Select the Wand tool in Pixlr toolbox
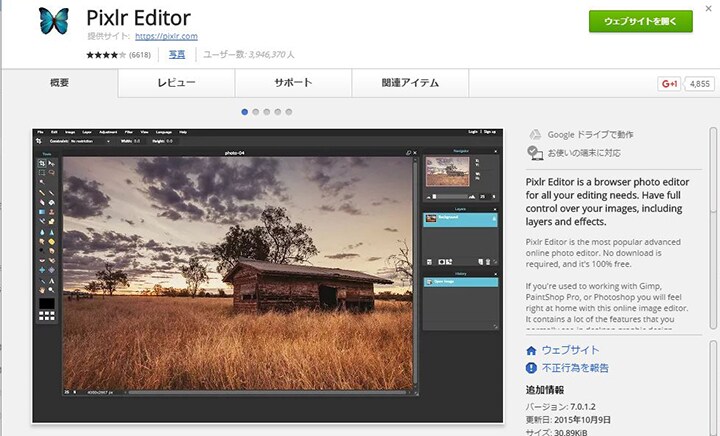 pos(42,182)
